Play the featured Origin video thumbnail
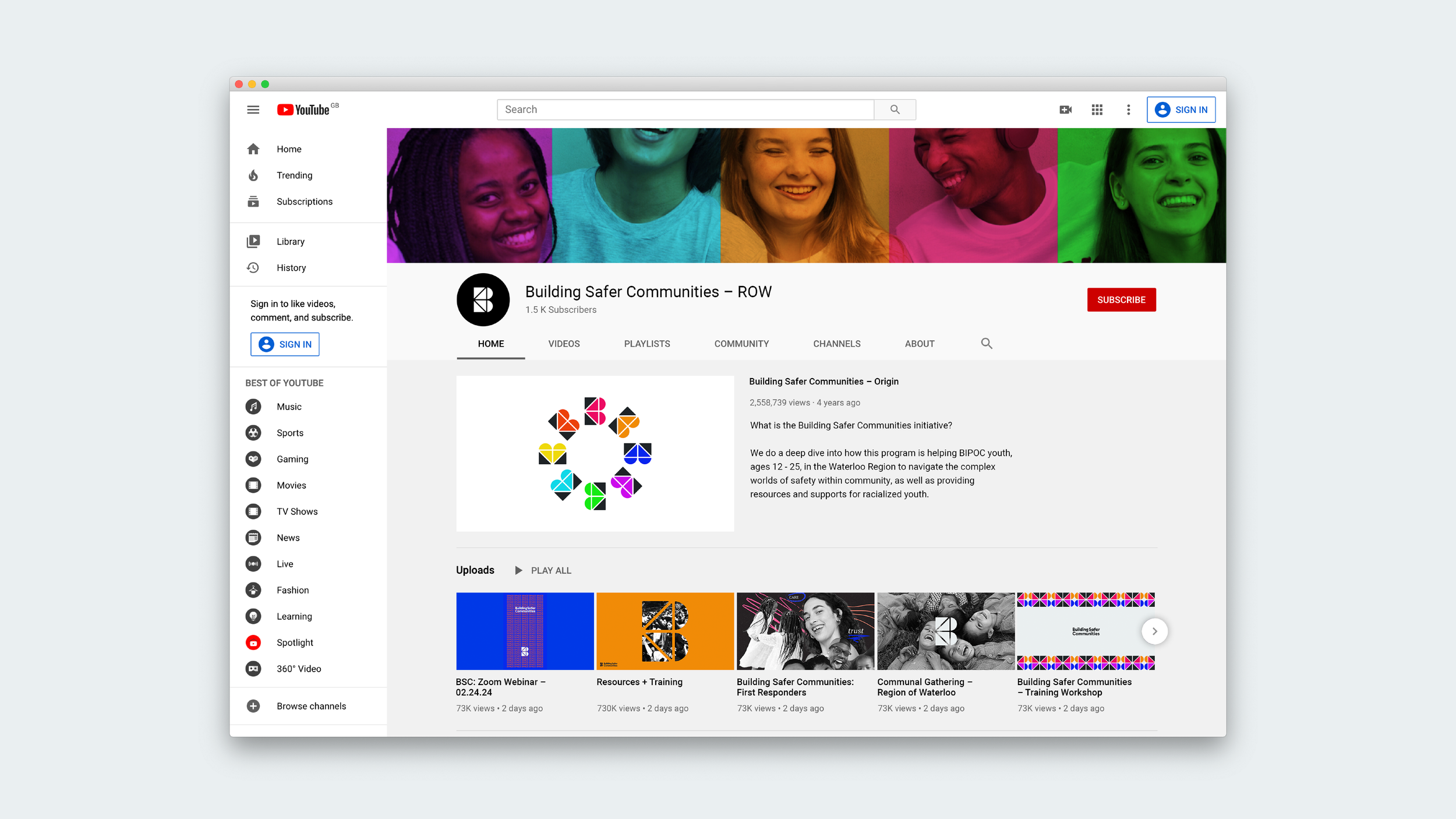 pos(595,453)
